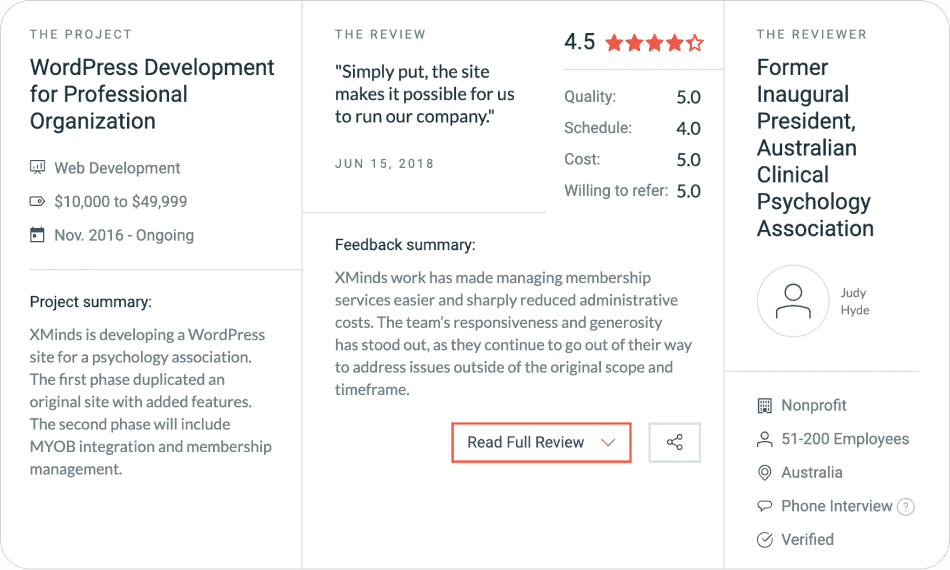Click the Australia location pin icon

[x=765, y=473]
